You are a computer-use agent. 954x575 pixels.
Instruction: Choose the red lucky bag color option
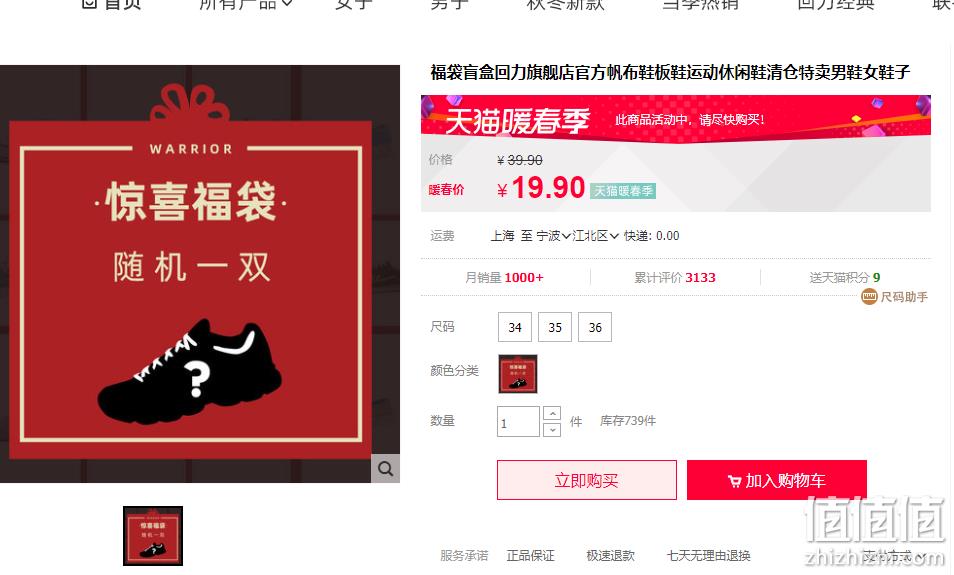pos(518,374)
